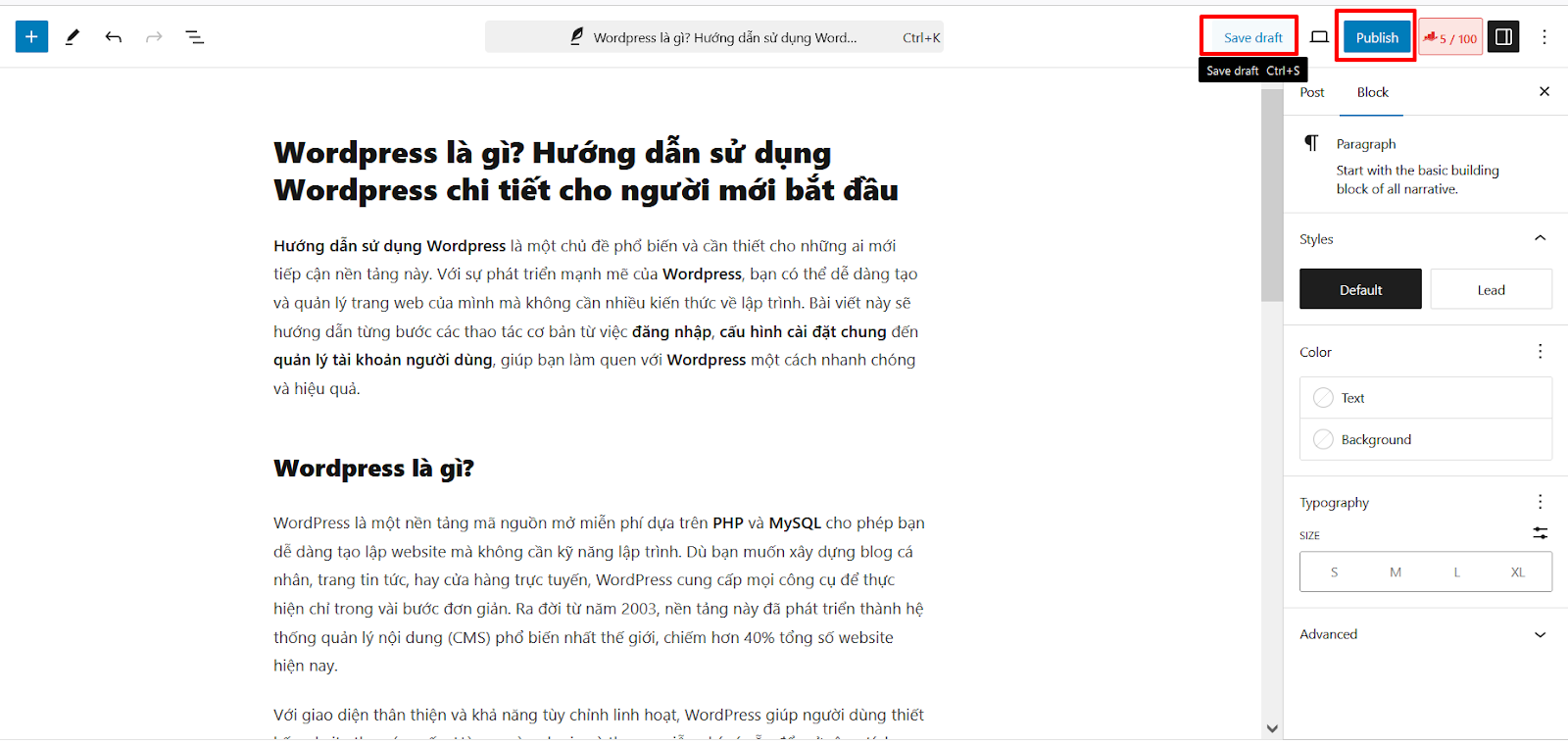Click Save draft
This screenshot has height=745, width=1568.
click(1252, 37)
